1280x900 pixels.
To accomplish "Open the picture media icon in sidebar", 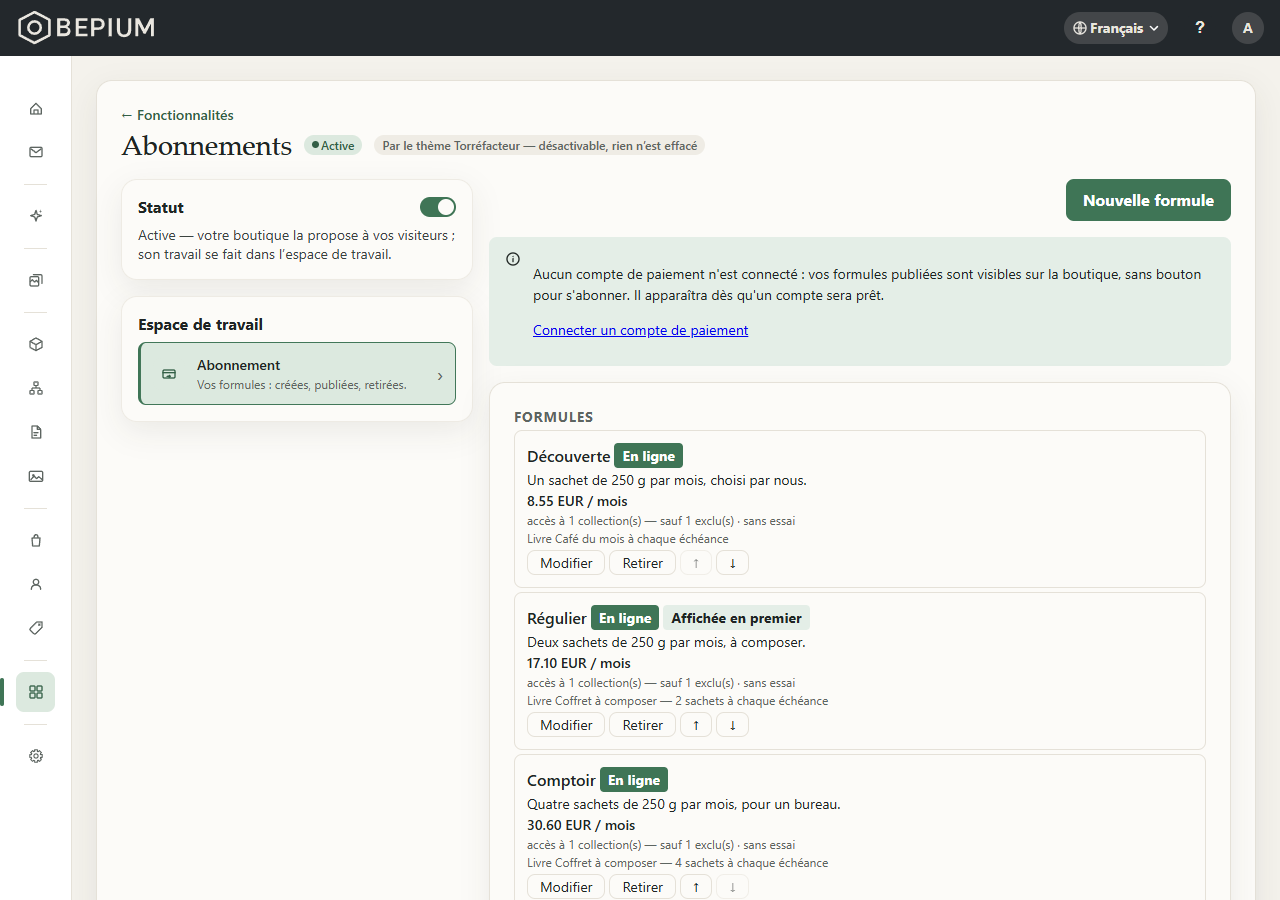I will (36, 476).
